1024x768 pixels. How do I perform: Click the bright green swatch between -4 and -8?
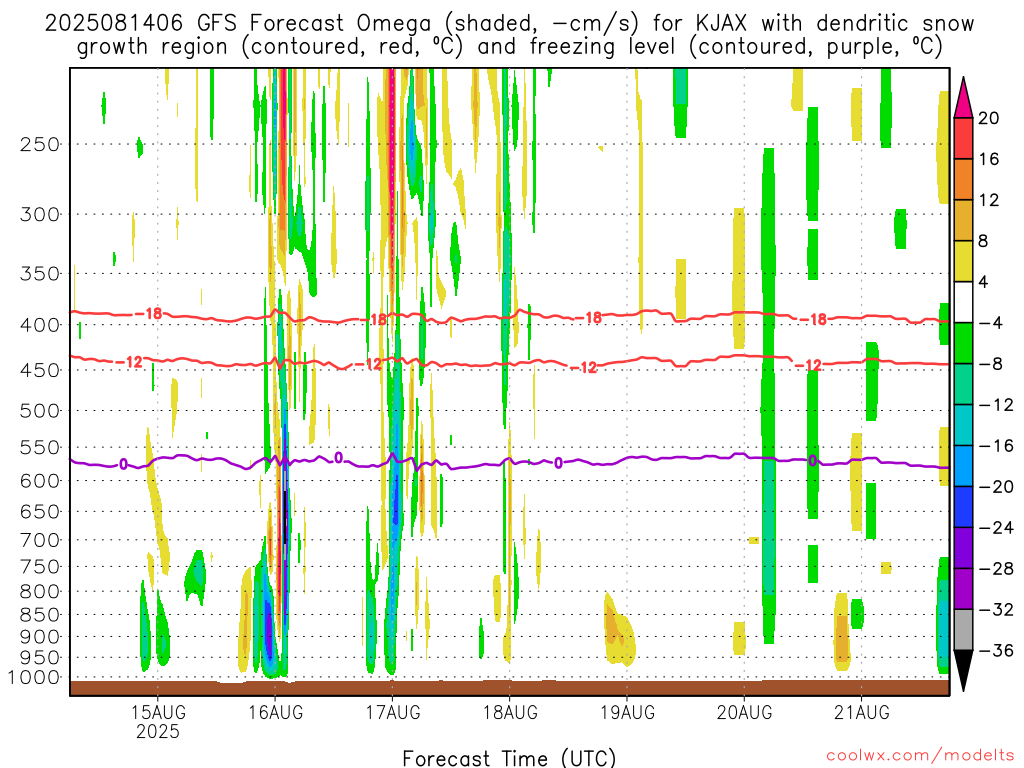pyautogui.click(x=963, y=344)
